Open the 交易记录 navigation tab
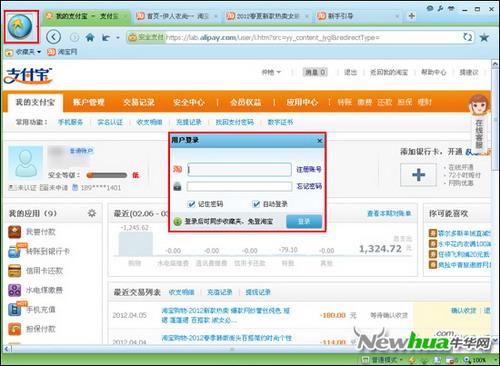Viewport: 500px width, 366px height. 139,102
